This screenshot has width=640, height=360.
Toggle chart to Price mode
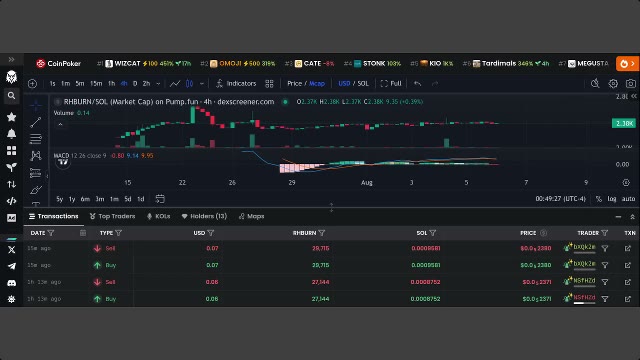pos(294,84)
